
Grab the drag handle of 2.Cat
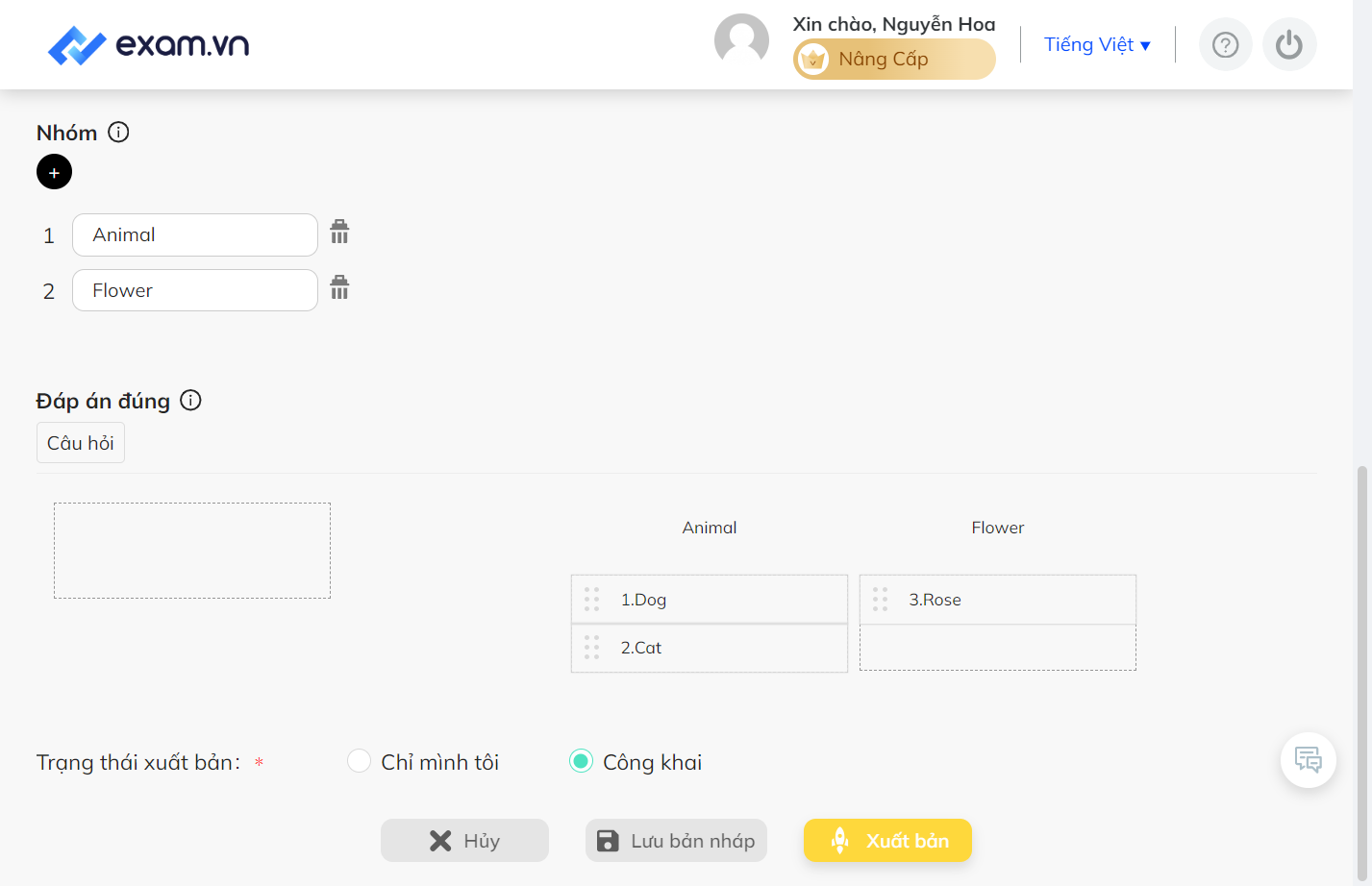[x=591, y=648]
